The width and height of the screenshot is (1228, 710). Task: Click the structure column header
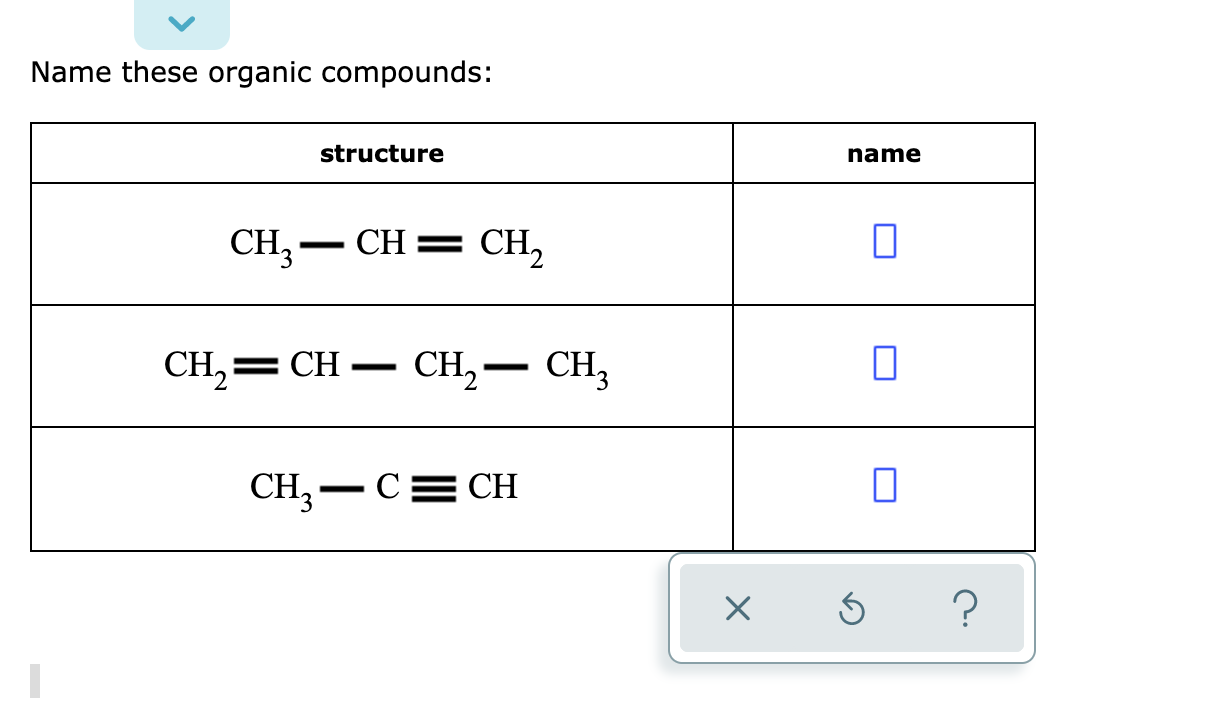(381, 153)
